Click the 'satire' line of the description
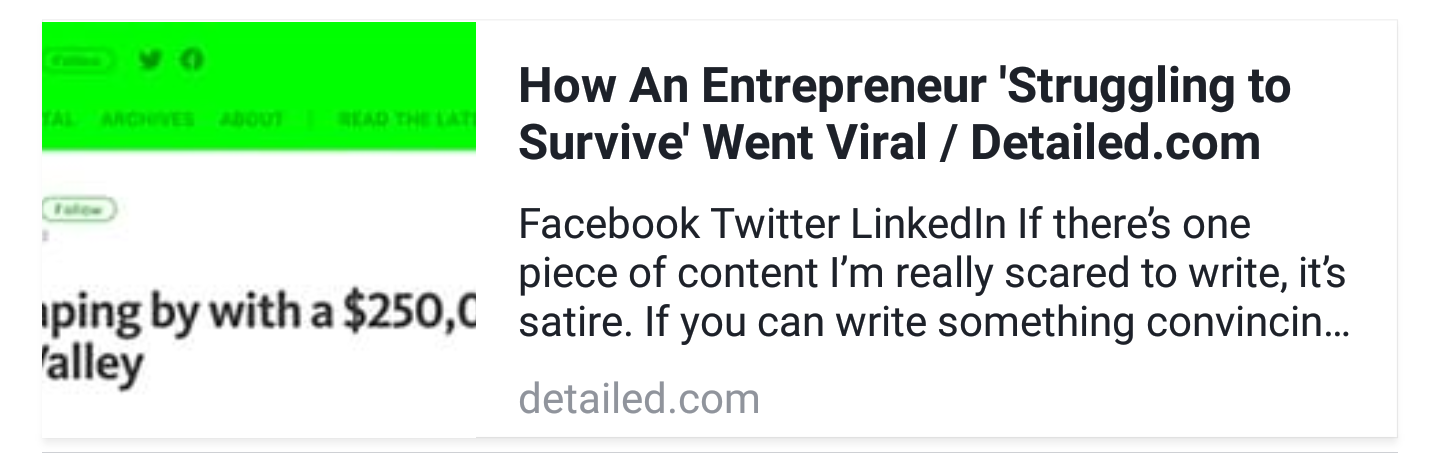The image size is (1440, 473). [932, 323]
